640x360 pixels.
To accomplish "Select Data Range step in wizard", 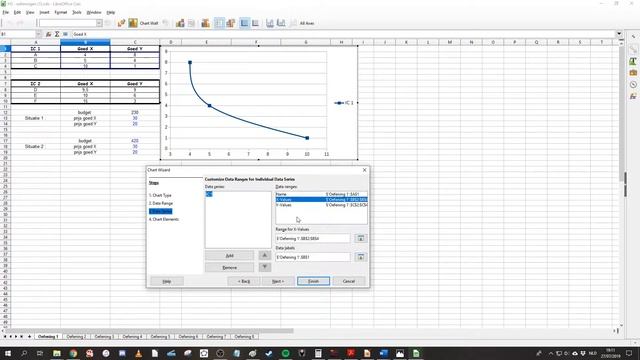I will pos(161,203).
